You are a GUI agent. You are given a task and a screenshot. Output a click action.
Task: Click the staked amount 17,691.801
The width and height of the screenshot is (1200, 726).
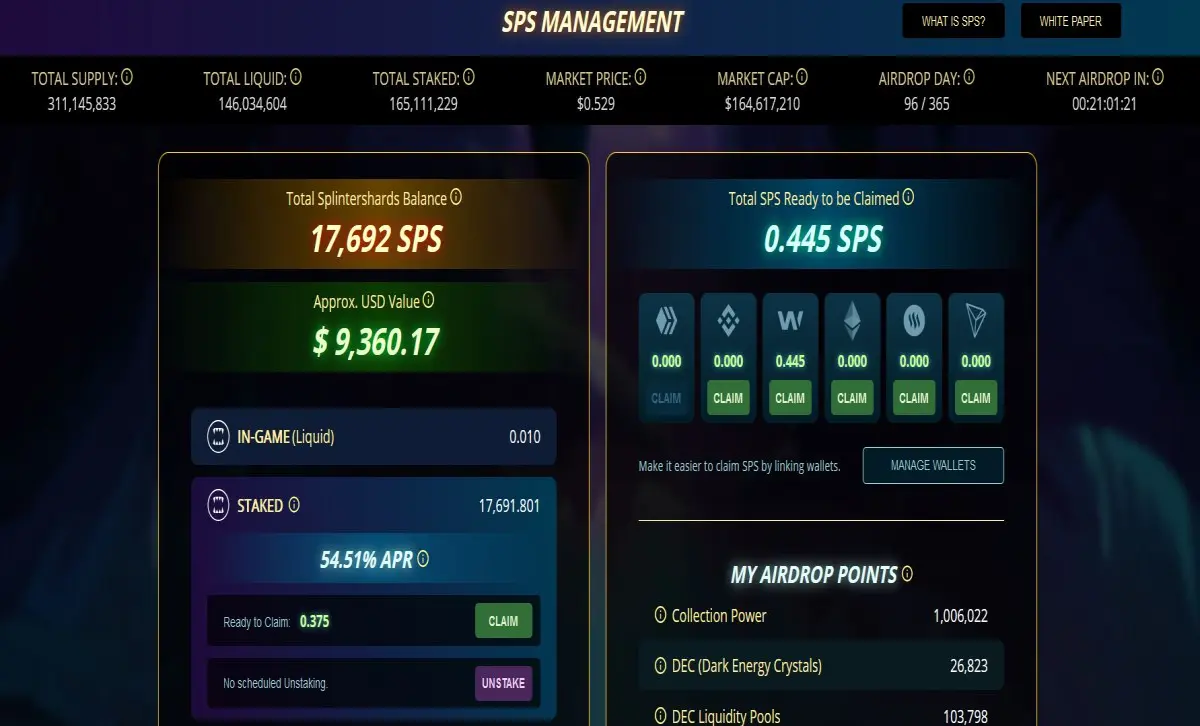pos(509,506)
